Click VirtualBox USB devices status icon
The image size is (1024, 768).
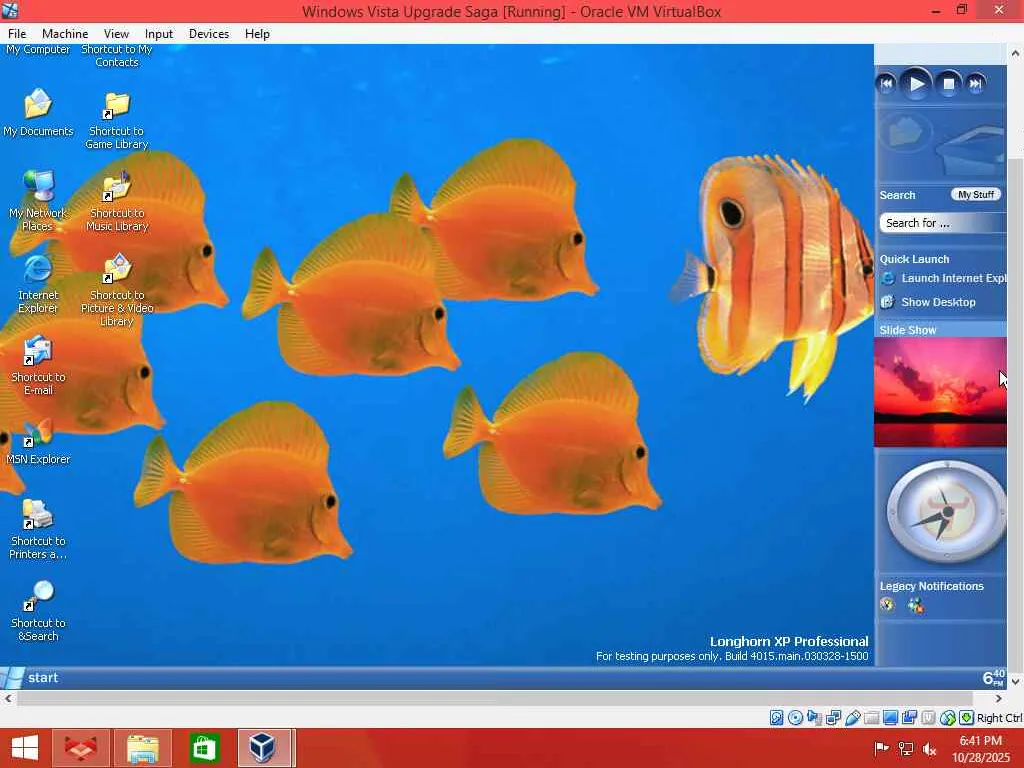pyautogui.click(x=852, y=718)
